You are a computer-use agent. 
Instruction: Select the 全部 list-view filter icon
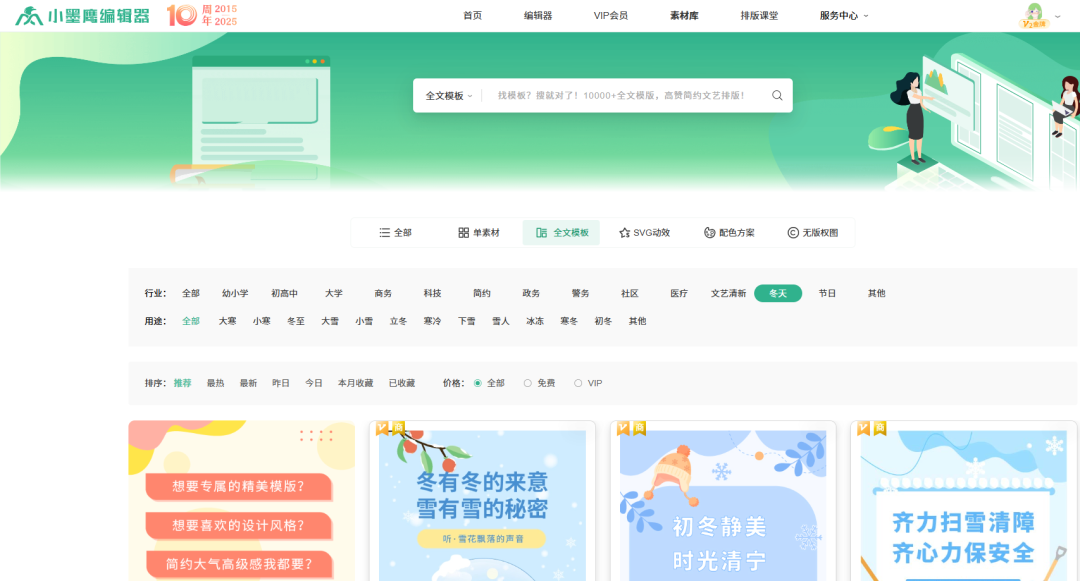click(384, 231)
